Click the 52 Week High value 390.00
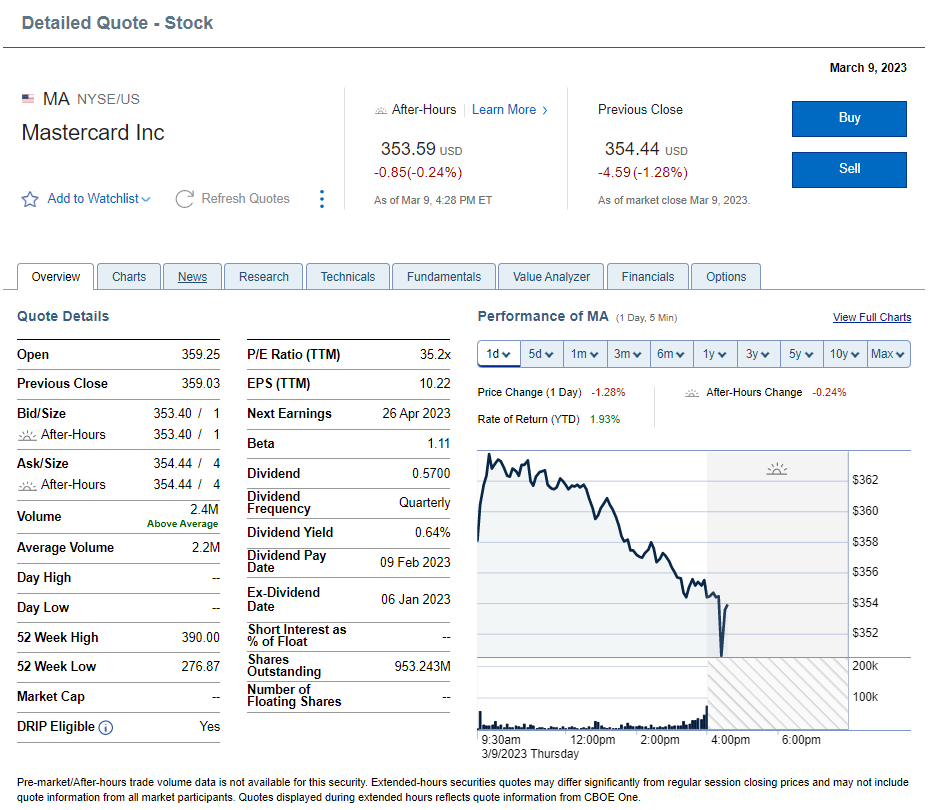 pyautogui.click(x=200, y=637)
